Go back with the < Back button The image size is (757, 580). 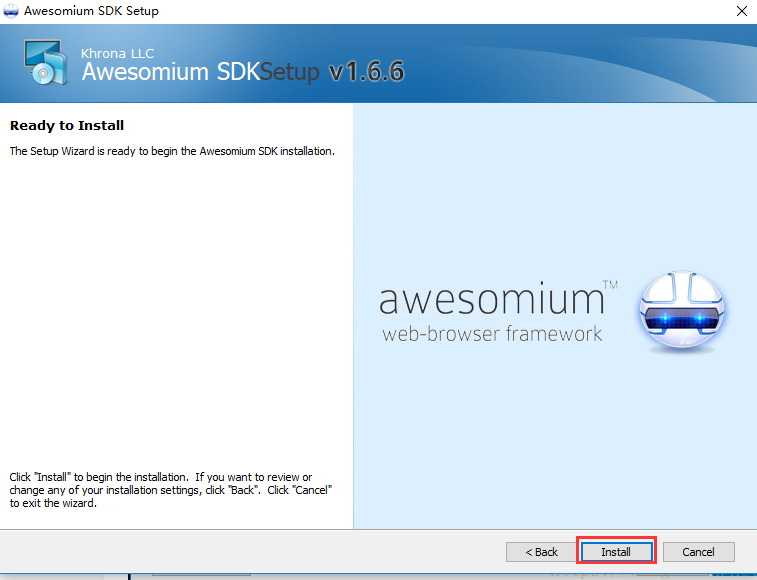[541, 552]
